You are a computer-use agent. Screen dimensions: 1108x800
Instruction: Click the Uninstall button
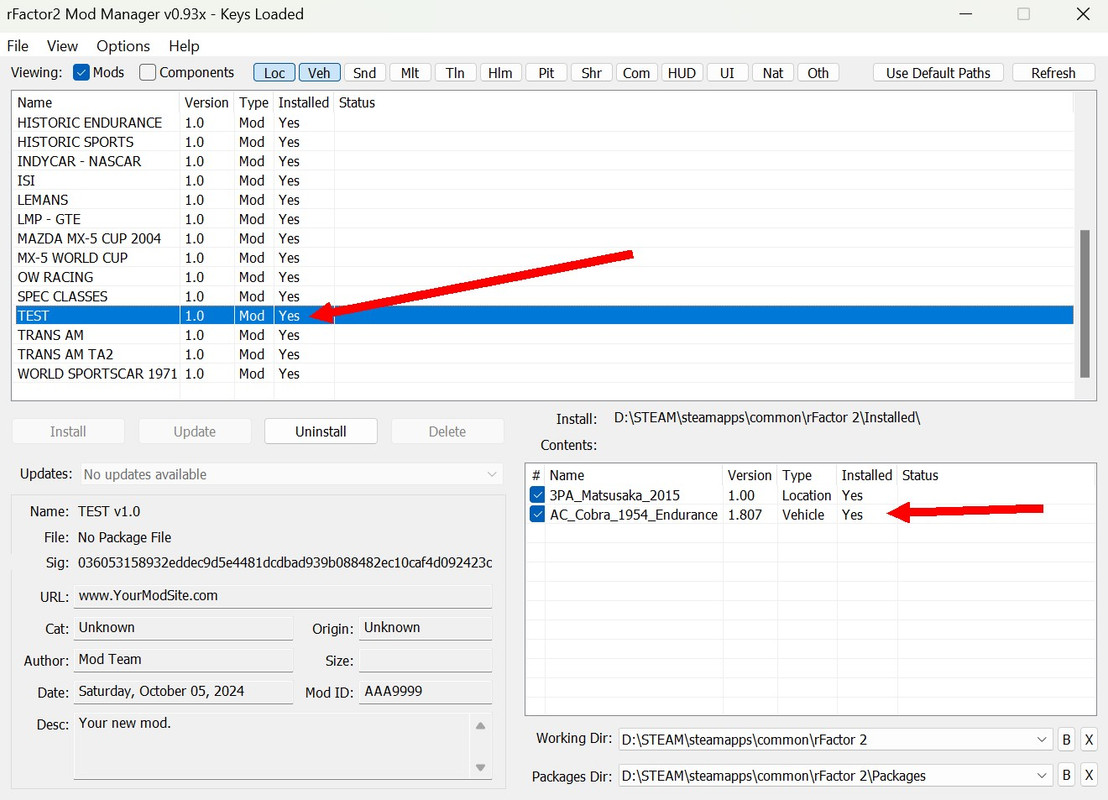pos(321,431)
